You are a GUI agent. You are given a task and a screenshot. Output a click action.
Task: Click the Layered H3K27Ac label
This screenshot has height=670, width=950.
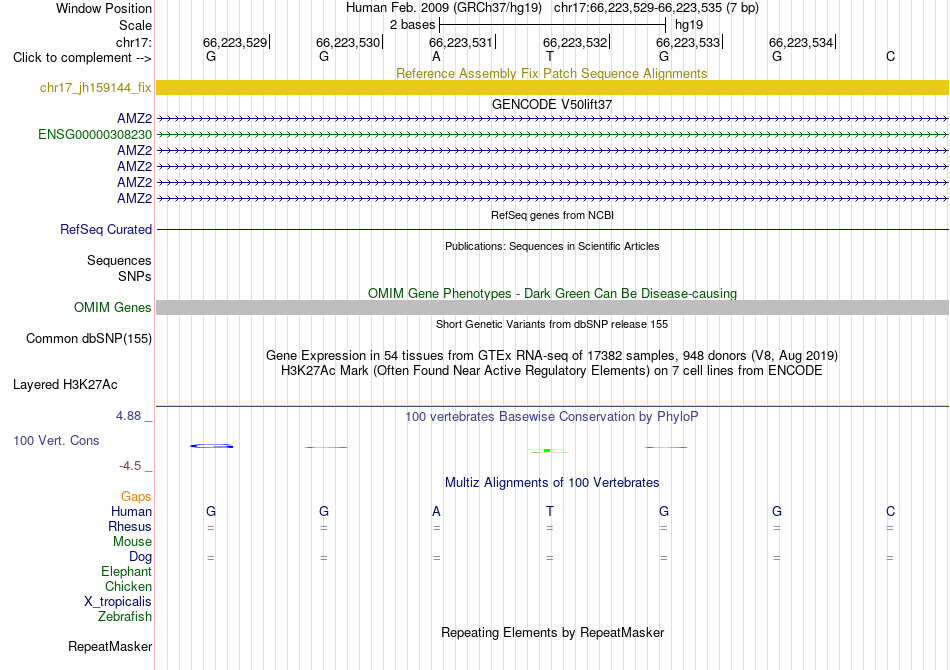pyautogui.click(x=65, y=385)
